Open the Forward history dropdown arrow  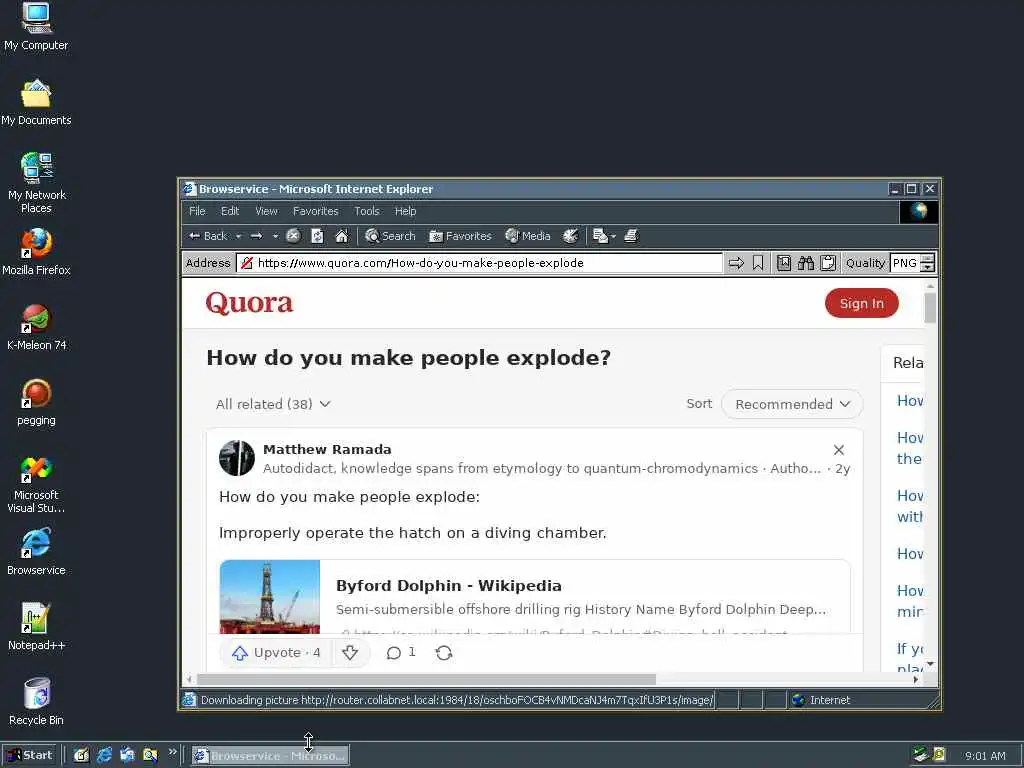(276, 236)
